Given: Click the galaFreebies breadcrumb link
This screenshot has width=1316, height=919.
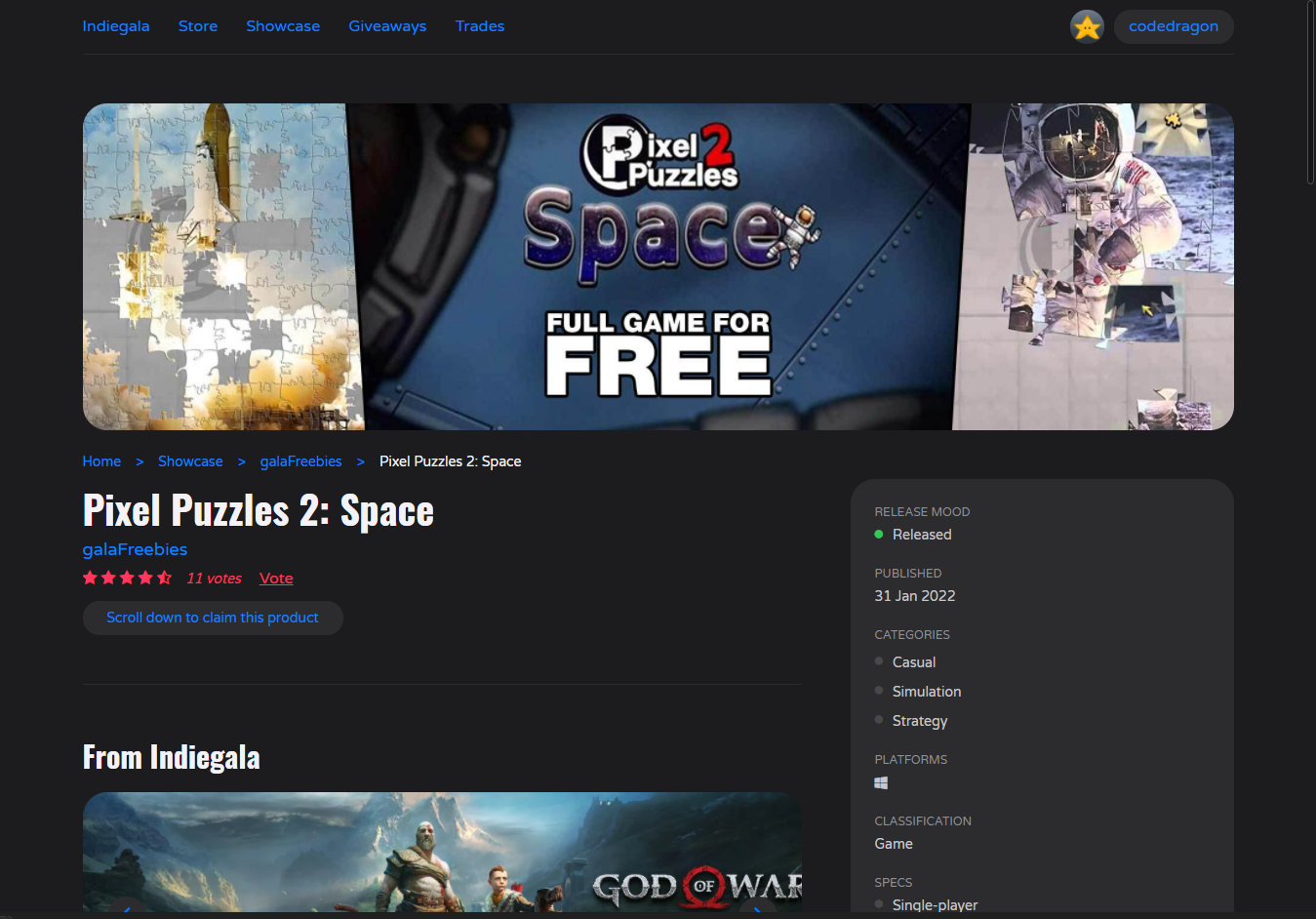Looking at the screenshot, I should pyautogui.click(x=300, y=461).
